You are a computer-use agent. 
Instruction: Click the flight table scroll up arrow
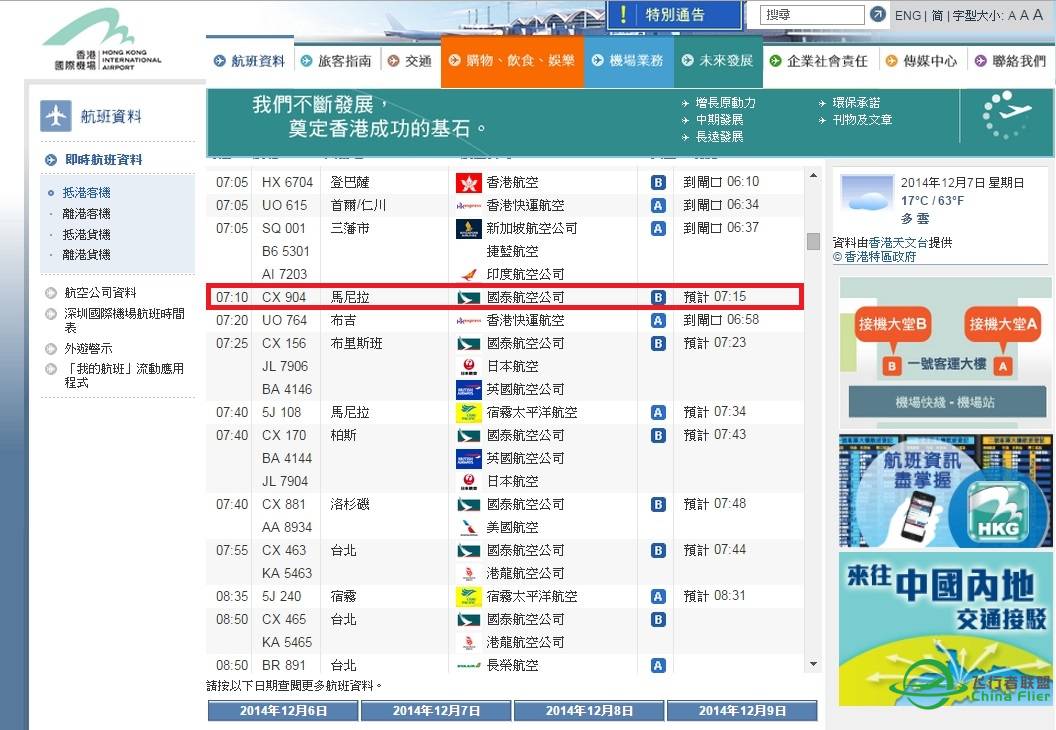(x=813, y=176)
